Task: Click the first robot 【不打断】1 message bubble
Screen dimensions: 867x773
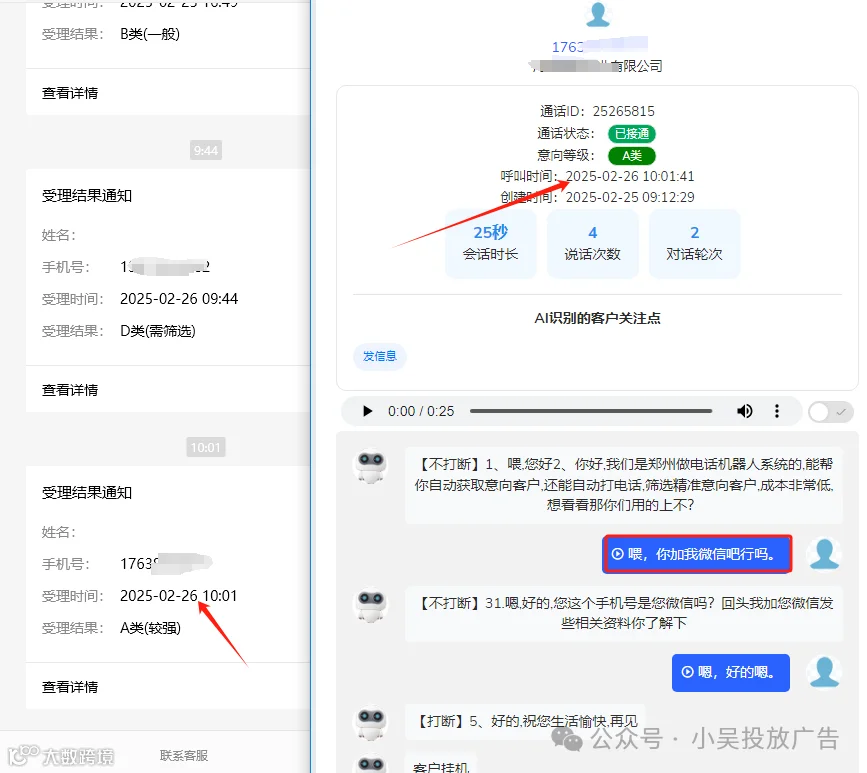Action: [x=624, y=485]
